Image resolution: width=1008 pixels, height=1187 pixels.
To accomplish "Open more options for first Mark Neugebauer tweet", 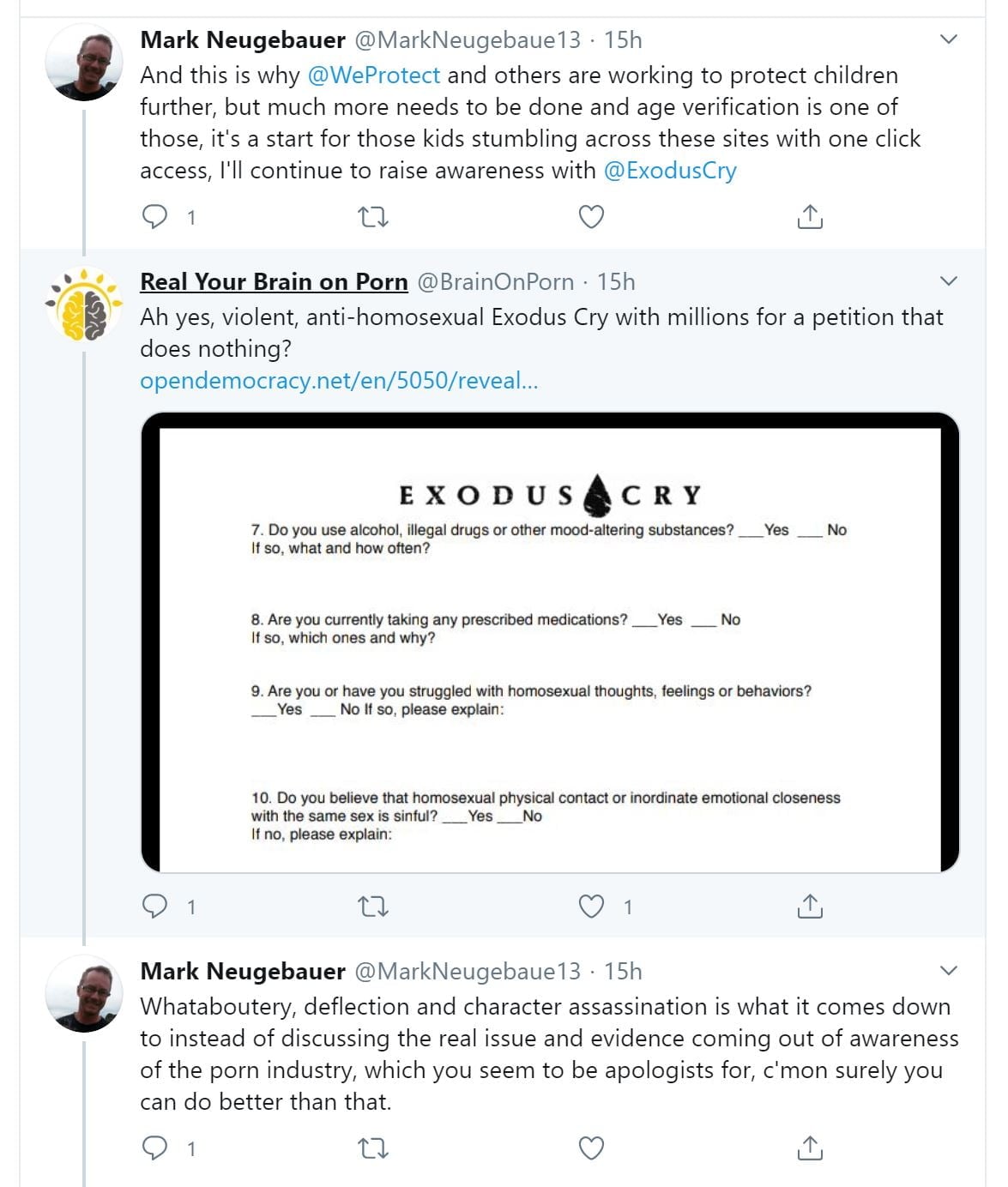I will coord(948,39).
